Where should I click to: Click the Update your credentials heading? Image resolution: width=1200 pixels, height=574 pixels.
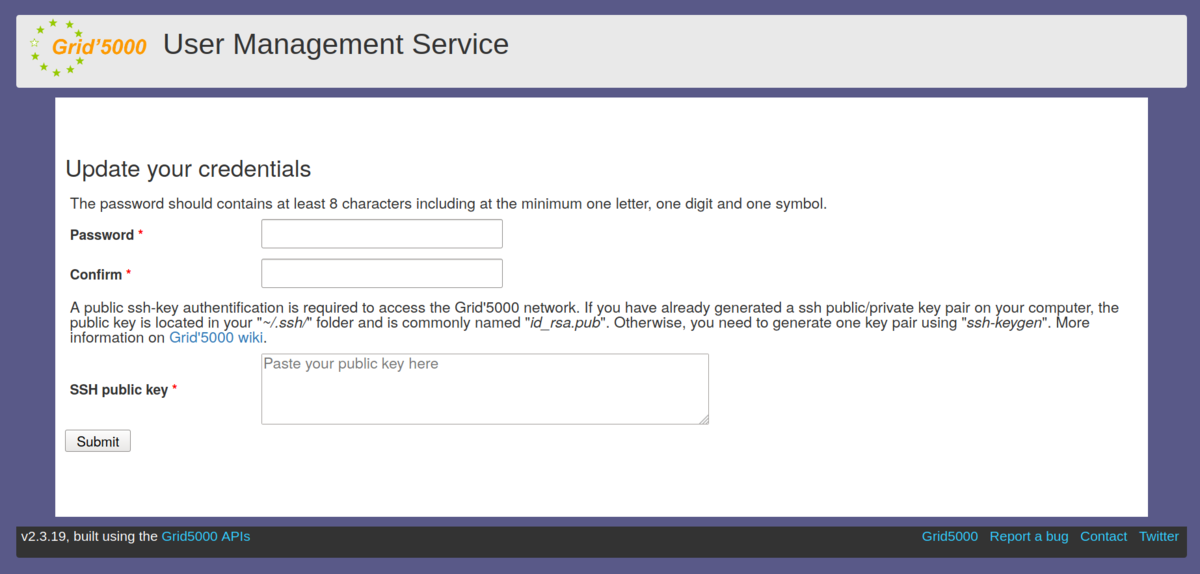(x=188, y=169)
